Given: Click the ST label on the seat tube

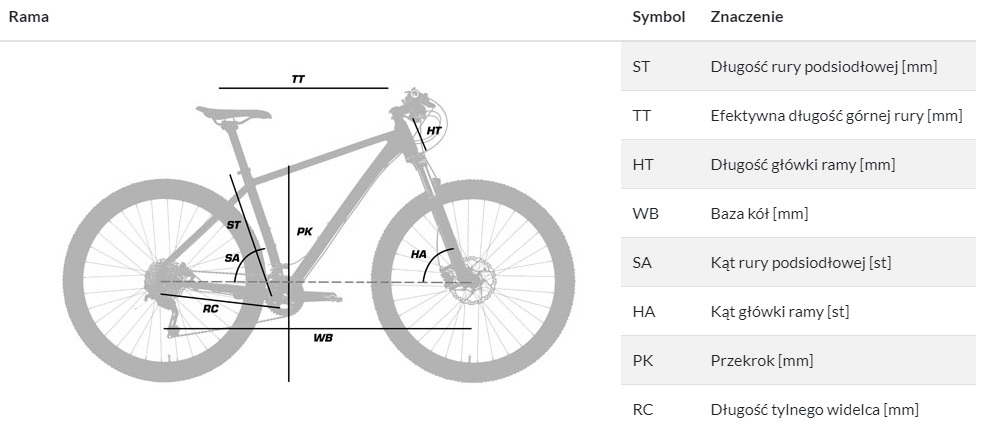Looking at the screenshot, I should pos(233,225).
